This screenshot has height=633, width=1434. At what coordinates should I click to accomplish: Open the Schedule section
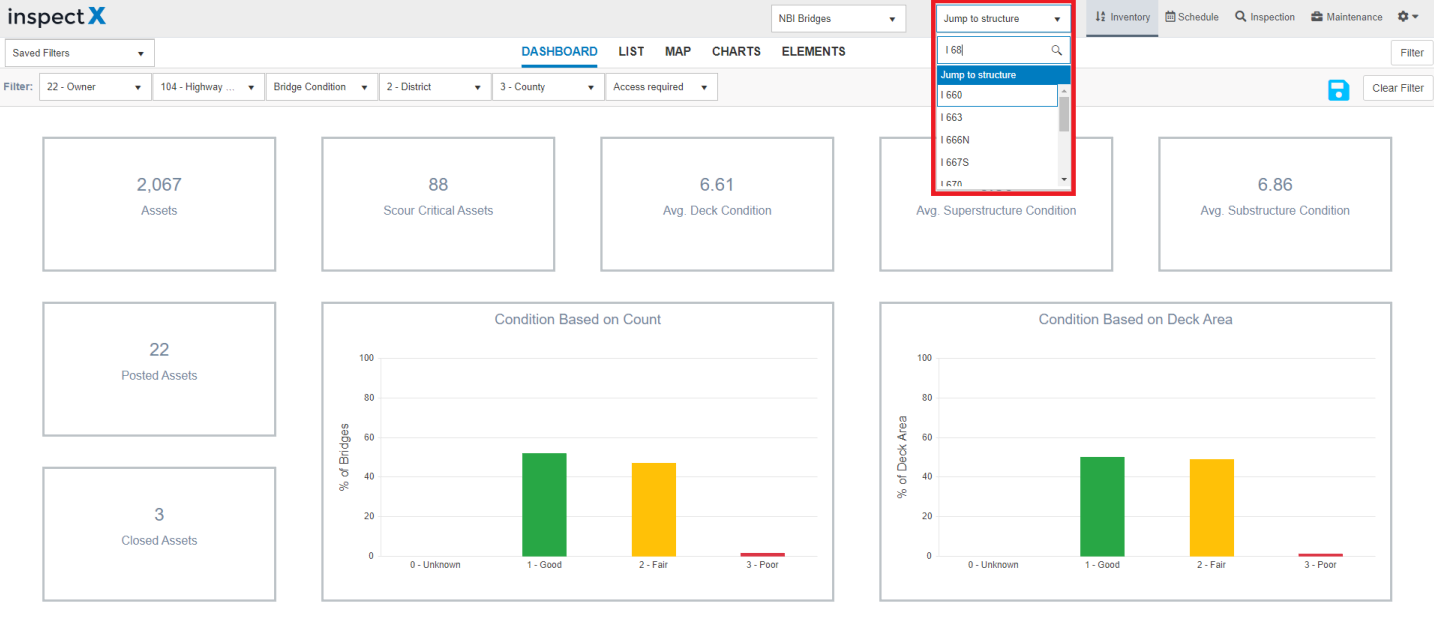point(1192,17)
